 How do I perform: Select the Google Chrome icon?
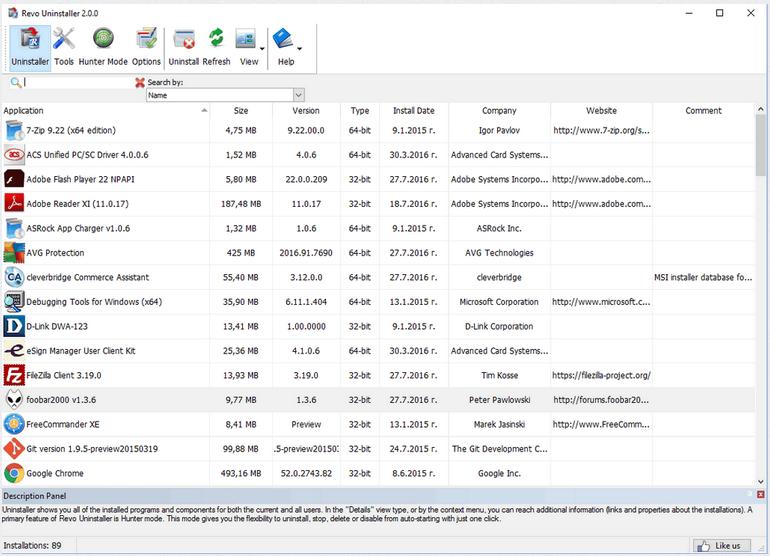[14, 473]
